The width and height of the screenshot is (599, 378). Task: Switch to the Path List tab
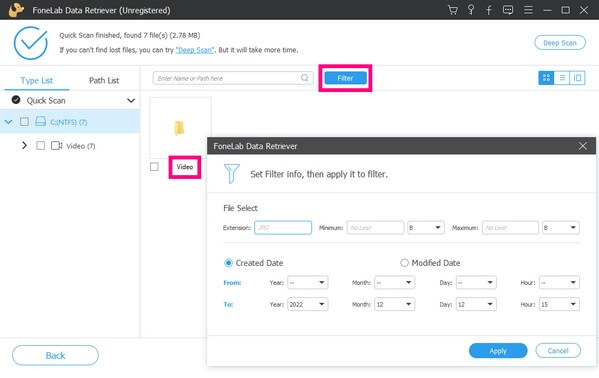click(104, 81)
